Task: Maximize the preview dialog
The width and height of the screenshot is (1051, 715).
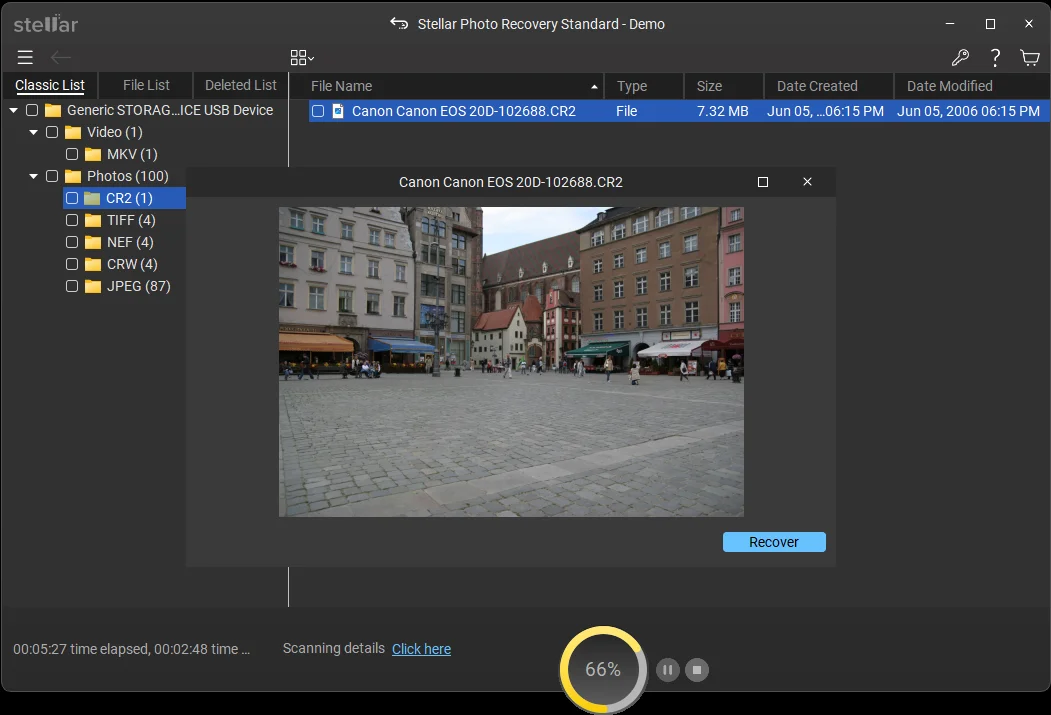Action: pyautogui.click(x=763, y=182)
